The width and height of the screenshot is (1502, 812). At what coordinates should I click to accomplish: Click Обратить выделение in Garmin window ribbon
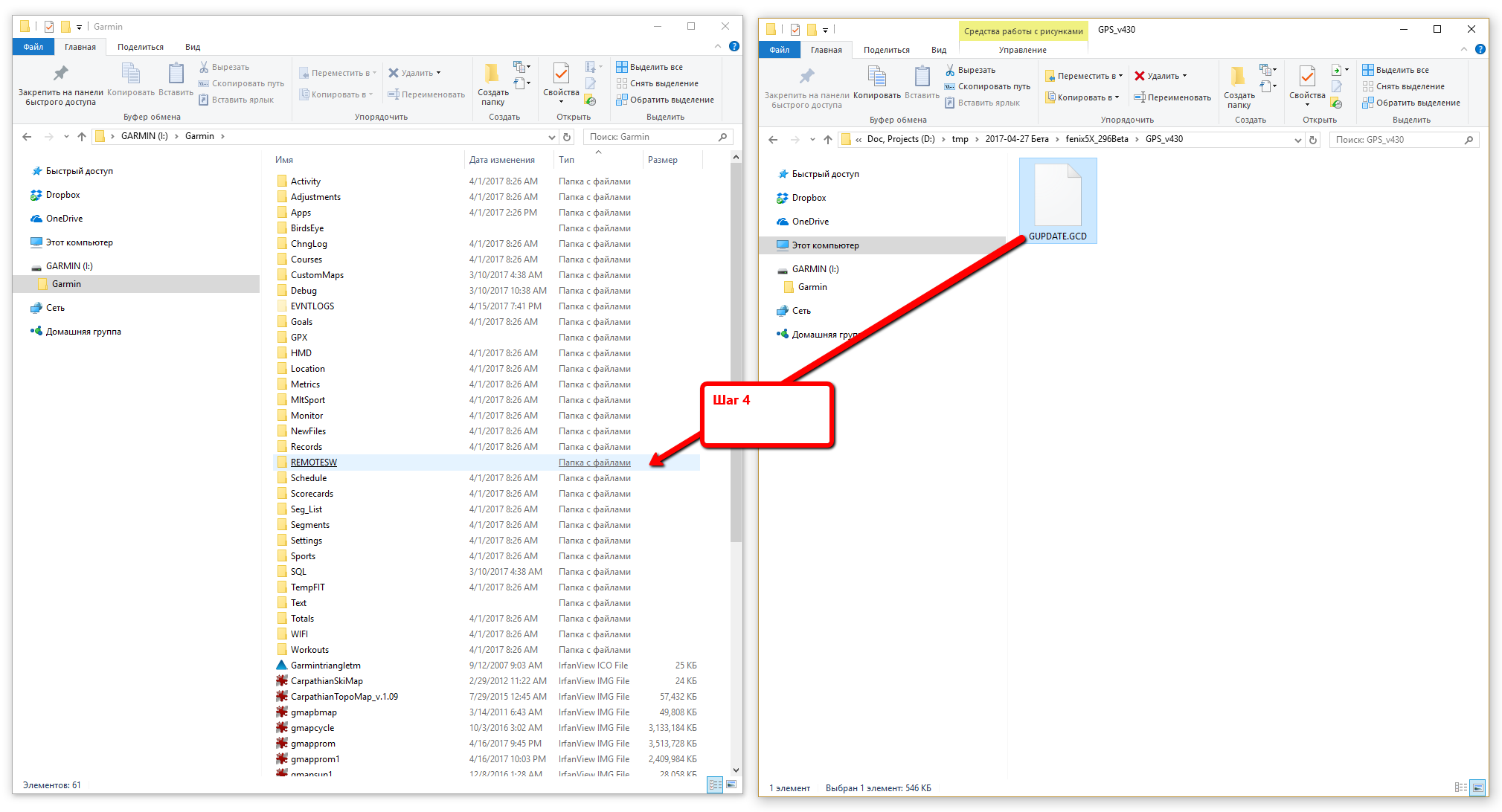coord(665,100)
